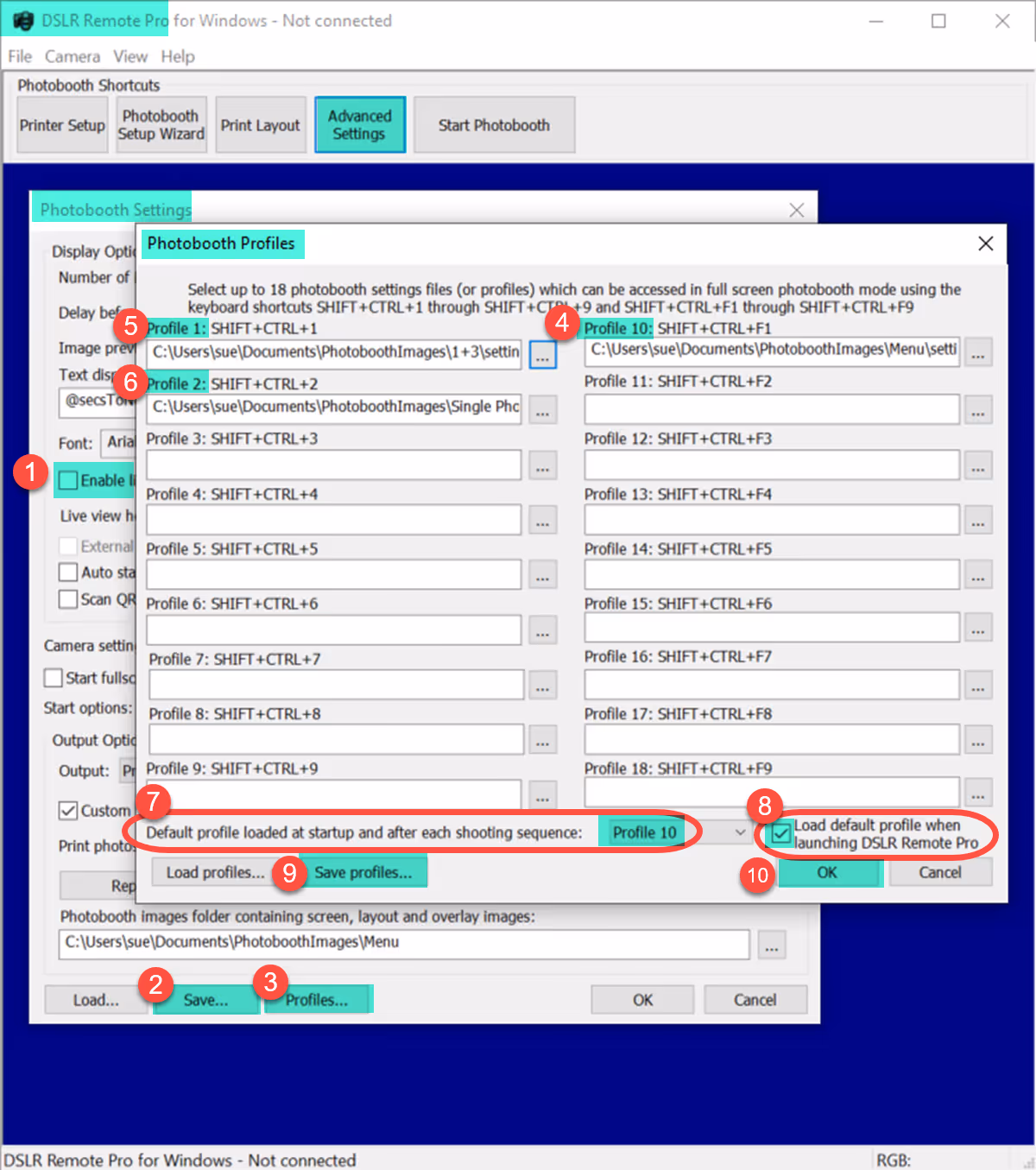Browse for Profile 11 settings file

click(x=978, y=410)
